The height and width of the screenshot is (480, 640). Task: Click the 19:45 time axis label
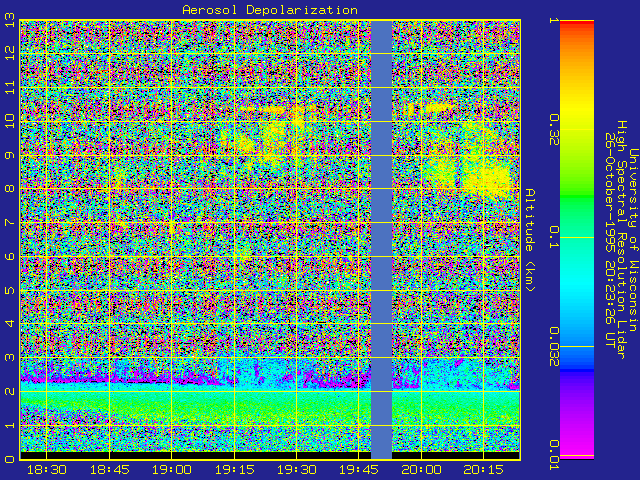(x=358, y=470)
